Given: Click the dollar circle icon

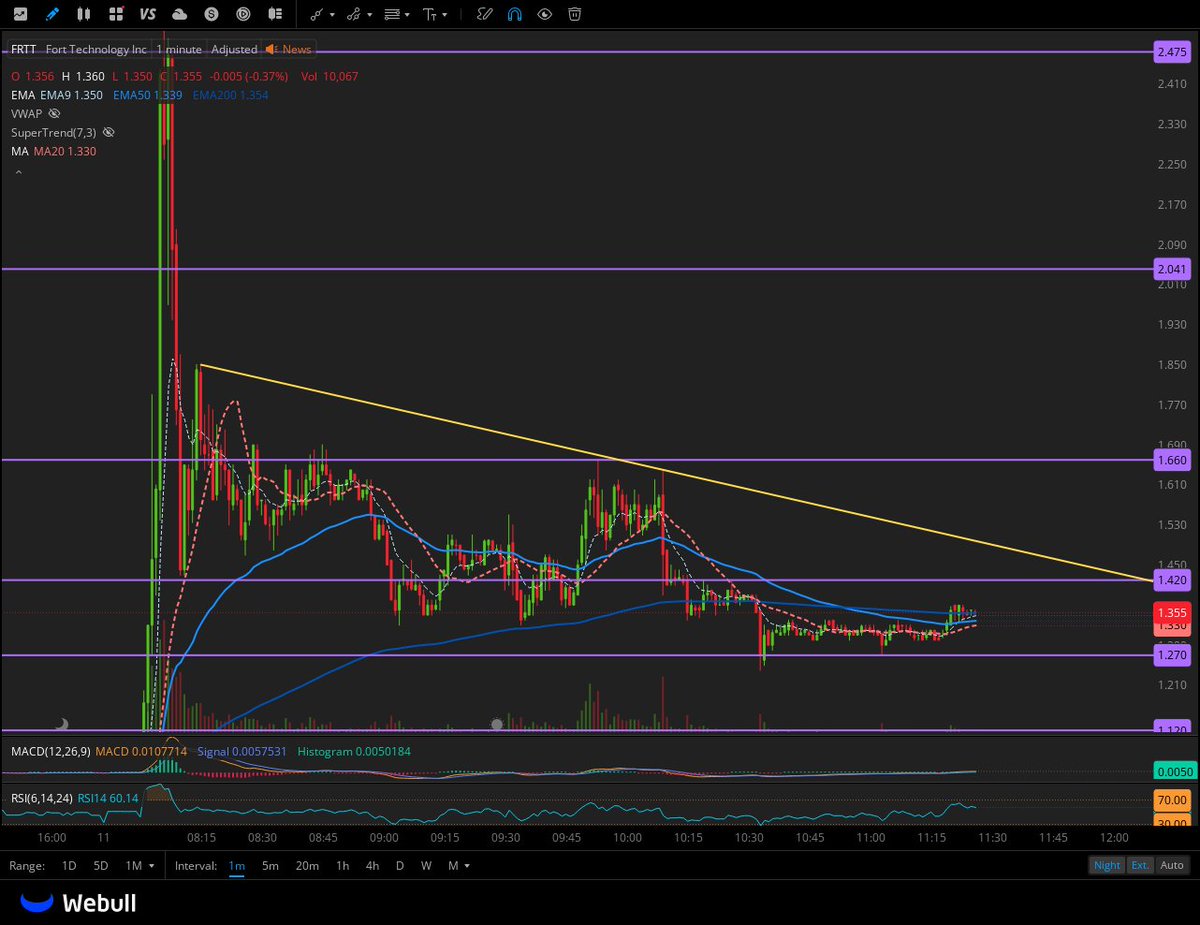Looking at the screenshot, I should pyautogui.click(x=212, y=14).
